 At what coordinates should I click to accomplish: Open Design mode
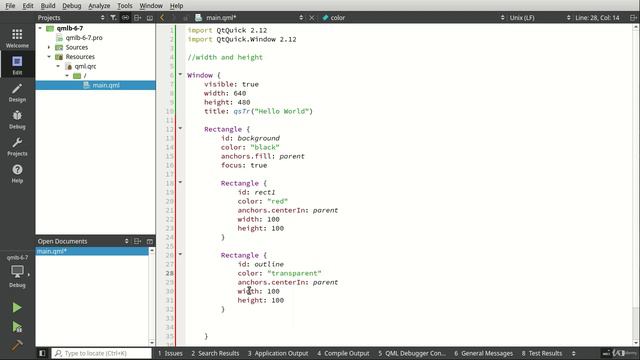[17, 92]
